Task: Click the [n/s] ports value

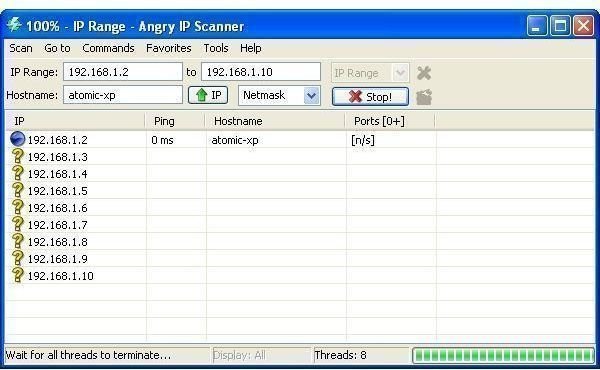Action: point(362,140)
